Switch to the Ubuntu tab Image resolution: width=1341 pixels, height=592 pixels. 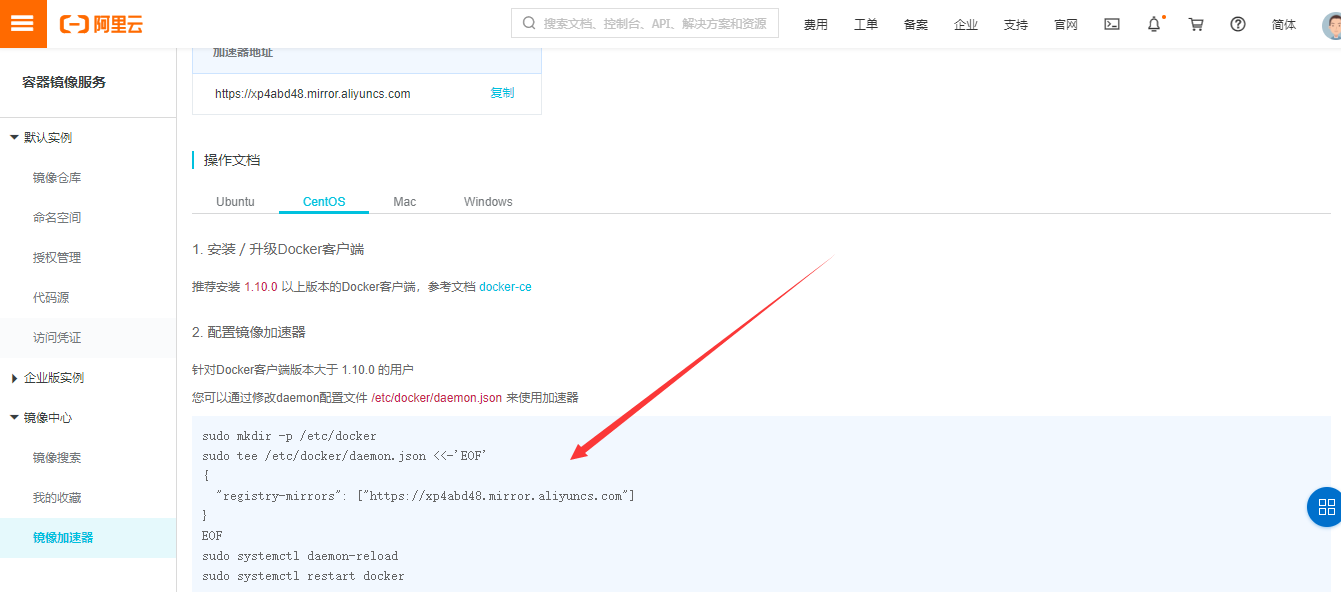[x=235, y=202]
